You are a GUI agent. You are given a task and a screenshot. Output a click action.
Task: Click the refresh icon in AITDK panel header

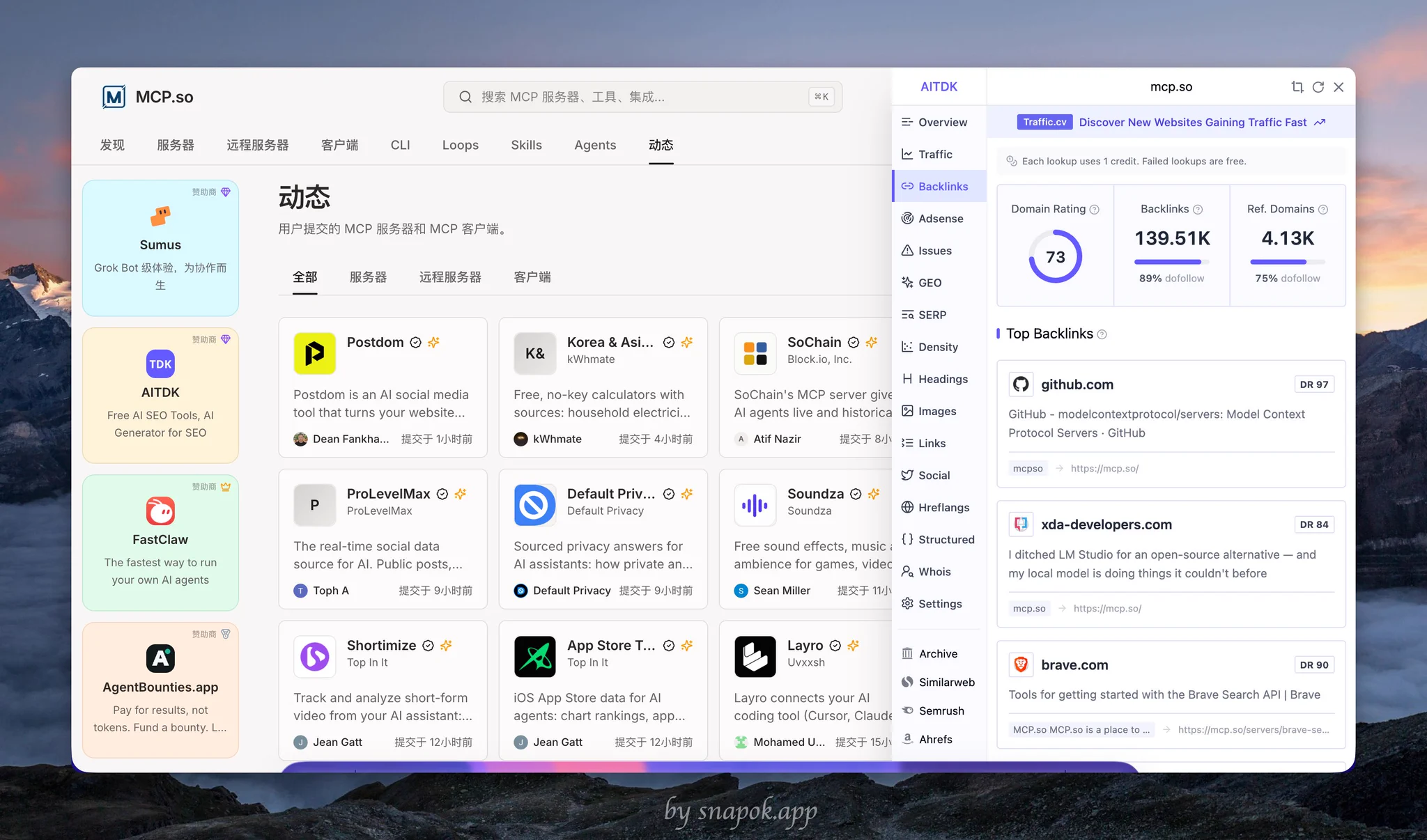click(x=1318, y=87)
